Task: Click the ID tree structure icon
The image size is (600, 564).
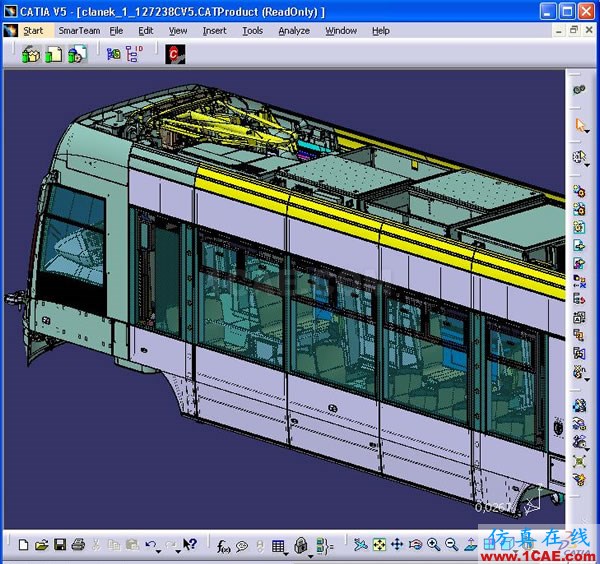Action: 134,54
